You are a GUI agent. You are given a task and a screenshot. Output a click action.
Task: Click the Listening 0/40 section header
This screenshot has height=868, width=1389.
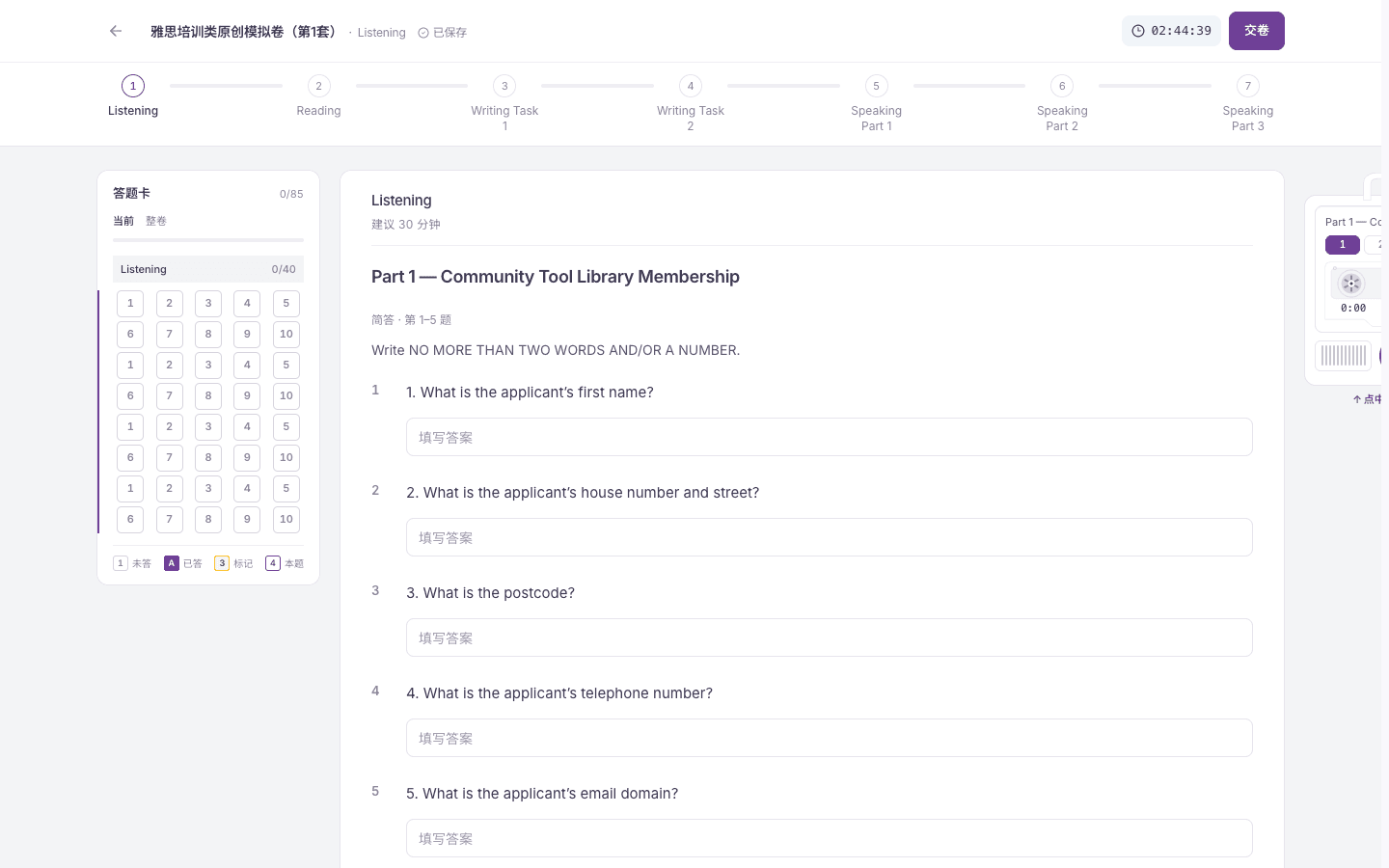[208, 269]
